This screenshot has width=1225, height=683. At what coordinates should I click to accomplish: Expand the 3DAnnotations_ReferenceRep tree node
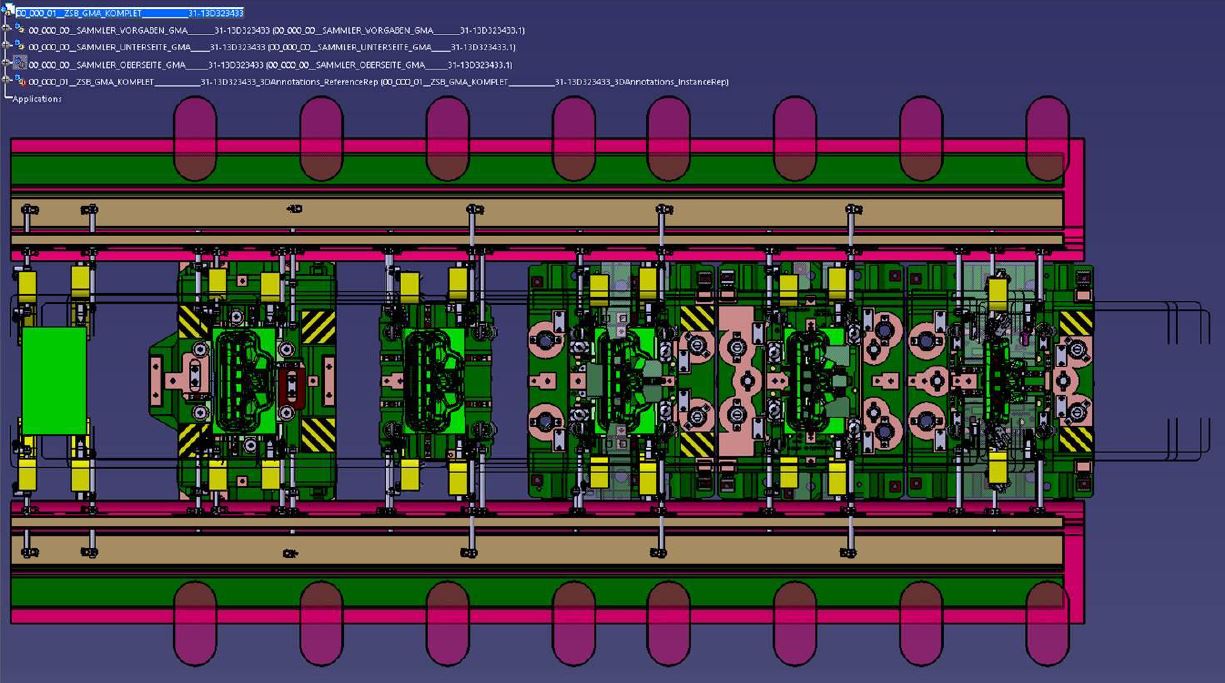coord(8,81)
